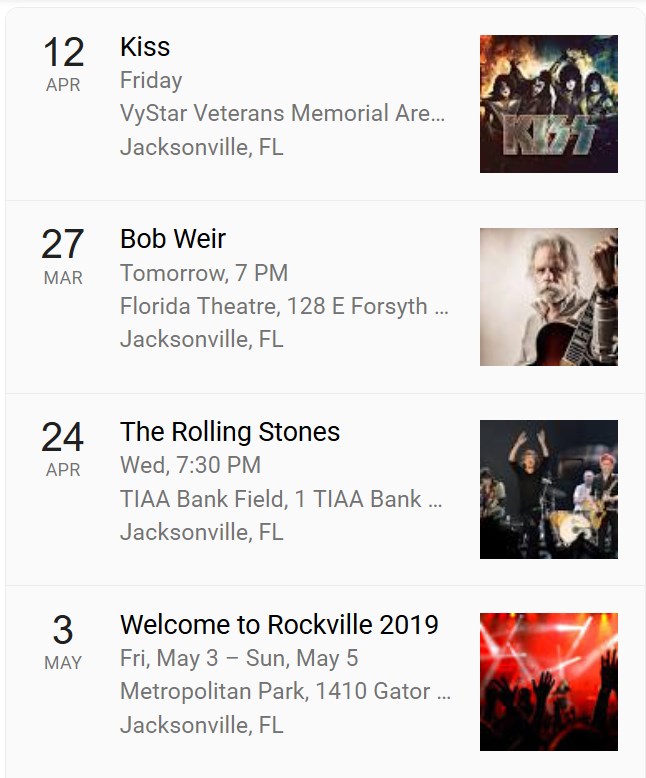The width and height of the screenshot is (646, 778).
Task: Open Welcome to Rockville 2019 event title
Action: point(279,625)
